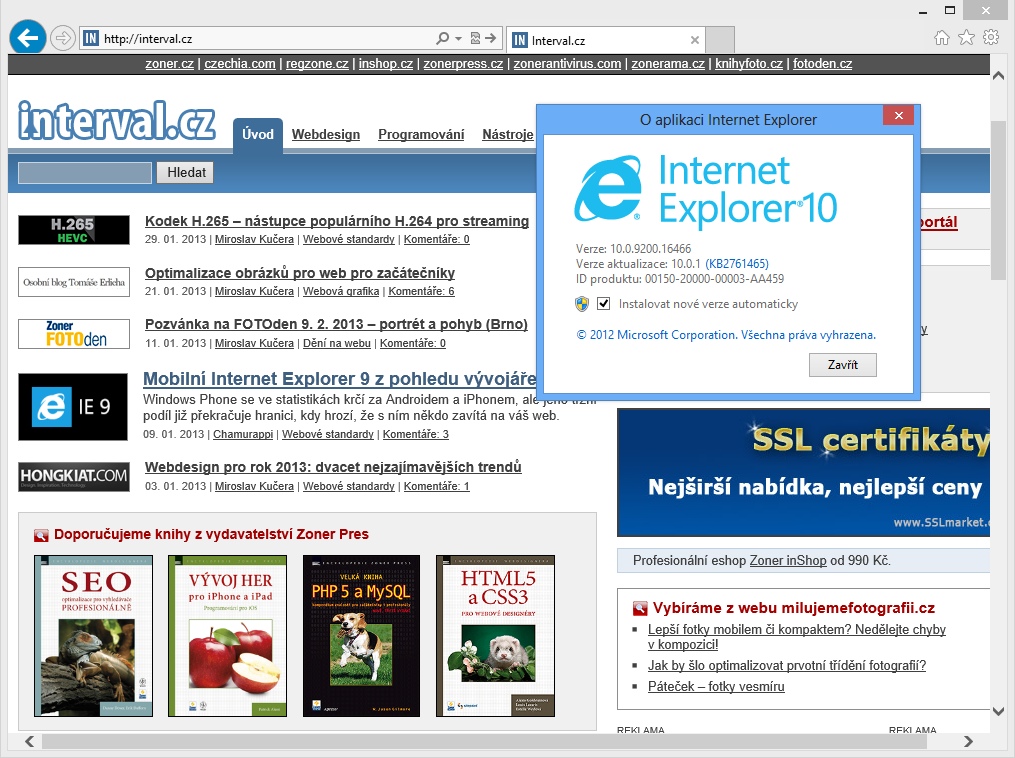The image size is (1015, 758).
Task: Click the SSL certifikáty banner ad
Action: [803, 473]
